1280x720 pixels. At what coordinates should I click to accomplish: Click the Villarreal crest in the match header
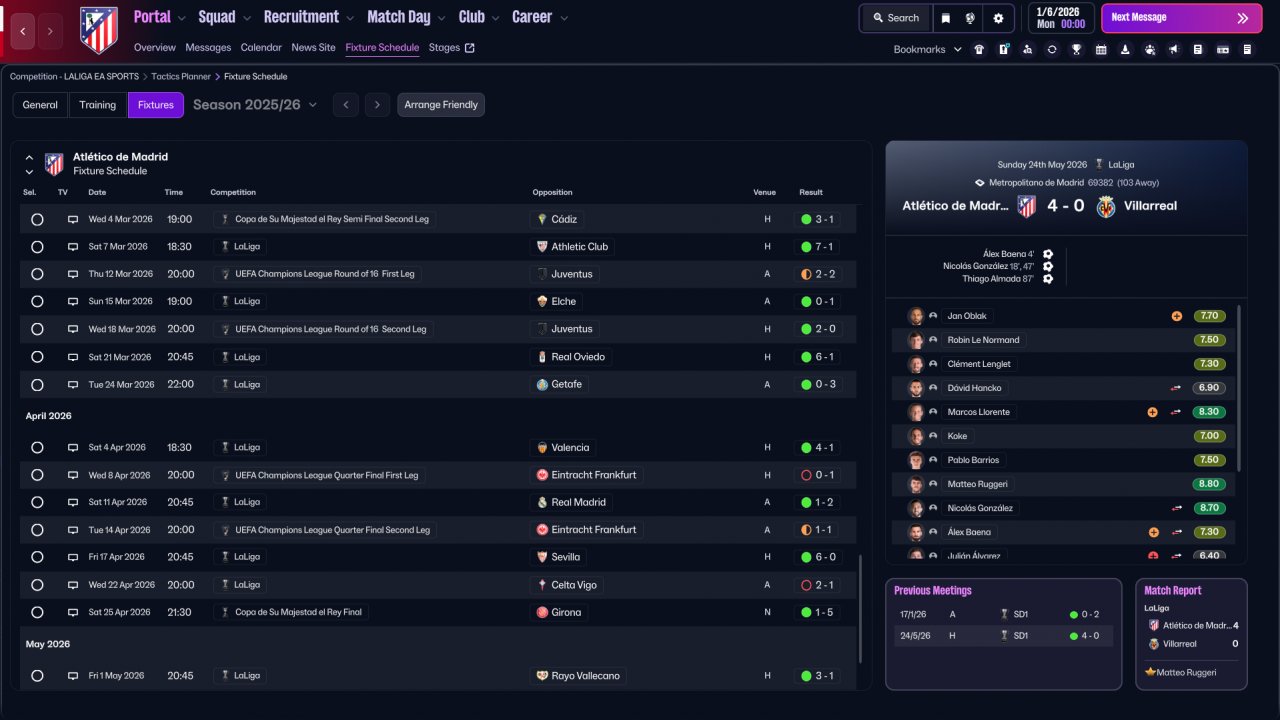click(x=1106, y=206)
